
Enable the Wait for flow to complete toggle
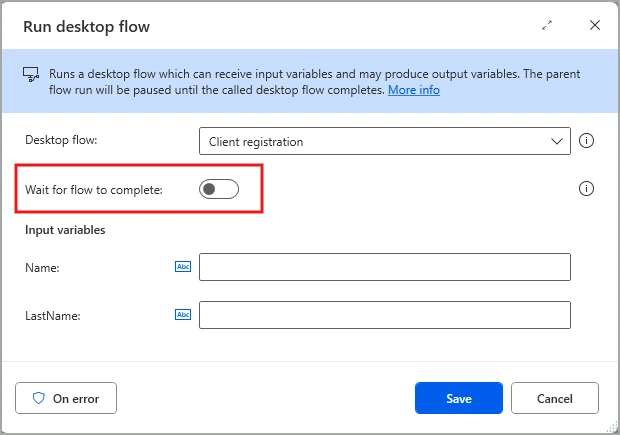pos(218,190)
